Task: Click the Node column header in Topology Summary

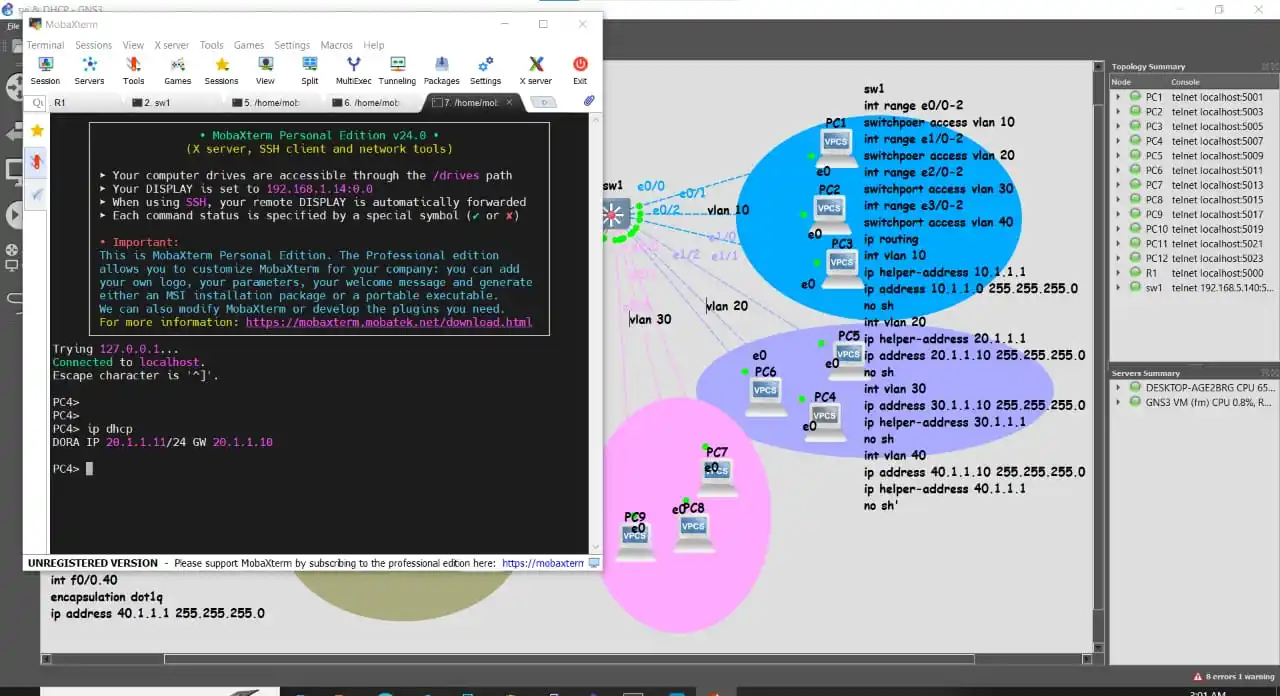Action: (x=1139, y=82)
